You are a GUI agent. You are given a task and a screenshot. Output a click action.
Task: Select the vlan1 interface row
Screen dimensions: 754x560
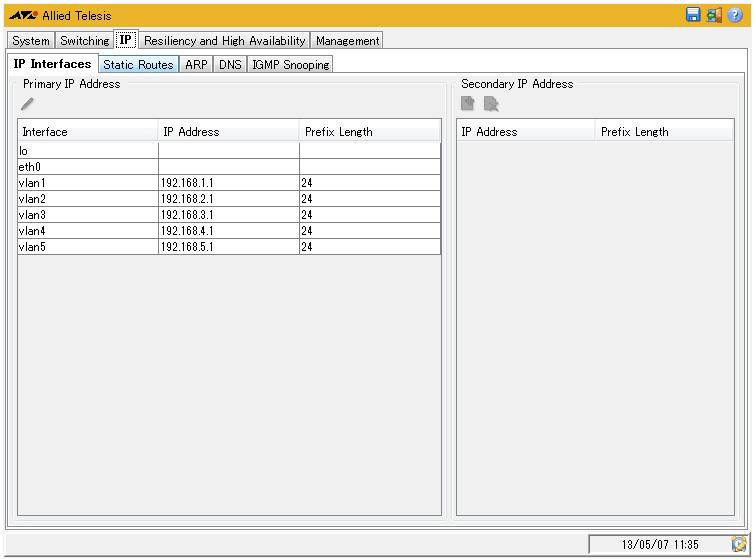coord(87,183)
